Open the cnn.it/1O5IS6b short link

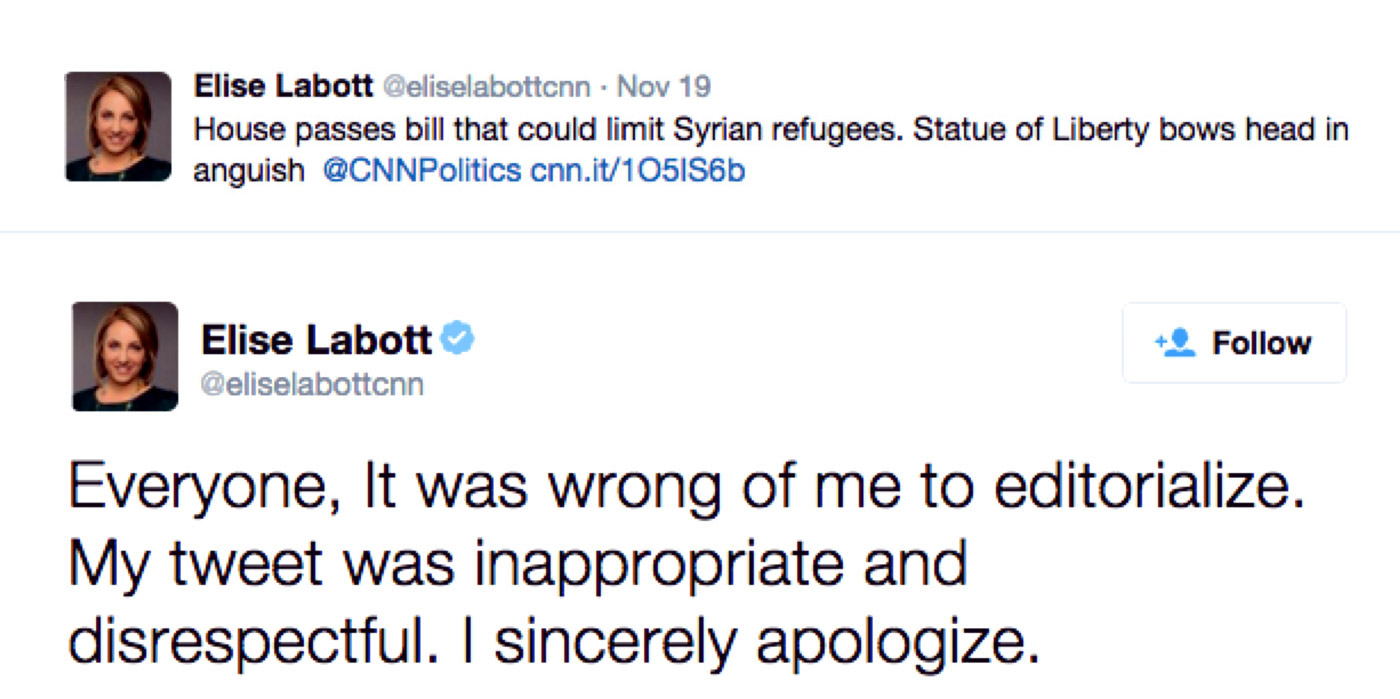(x=638, y=171)
